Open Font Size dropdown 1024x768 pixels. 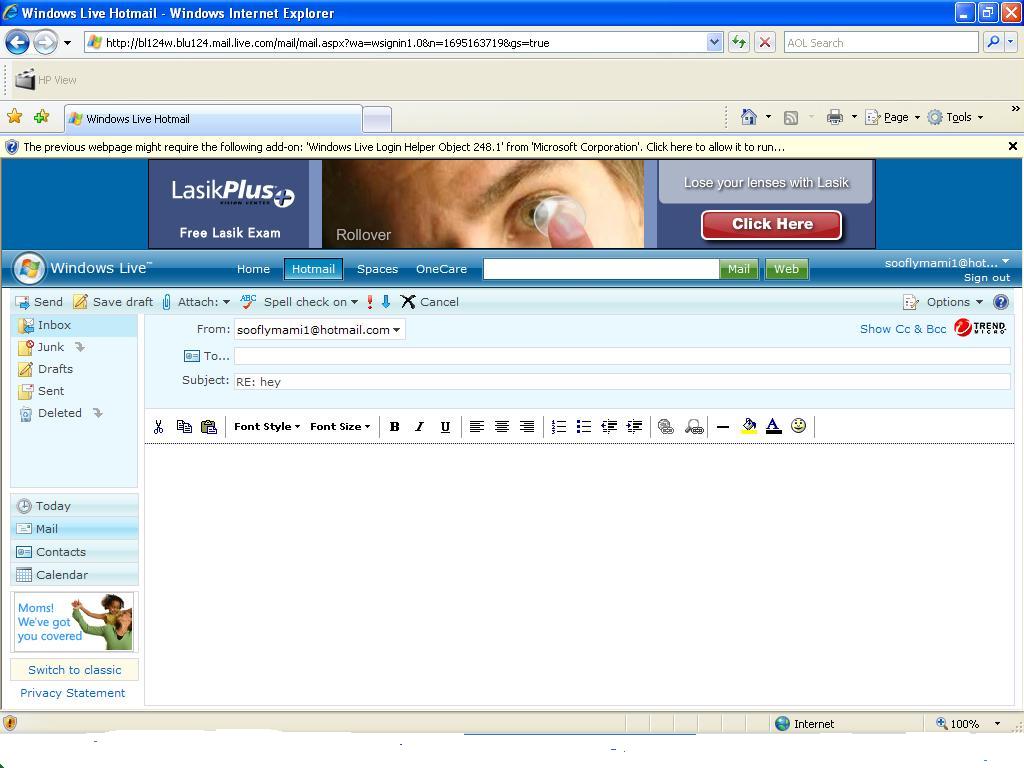[340, 426]
